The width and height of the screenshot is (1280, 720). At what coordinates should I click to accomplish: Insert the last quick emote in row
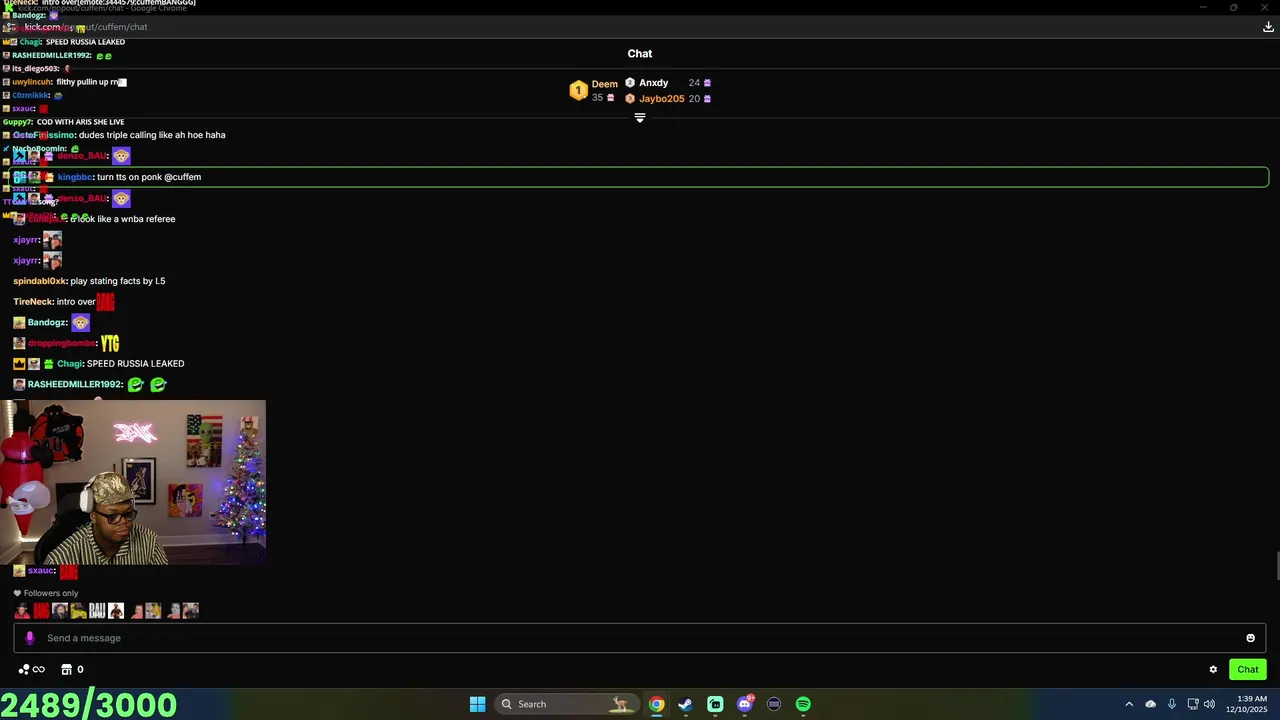point(191,611)
